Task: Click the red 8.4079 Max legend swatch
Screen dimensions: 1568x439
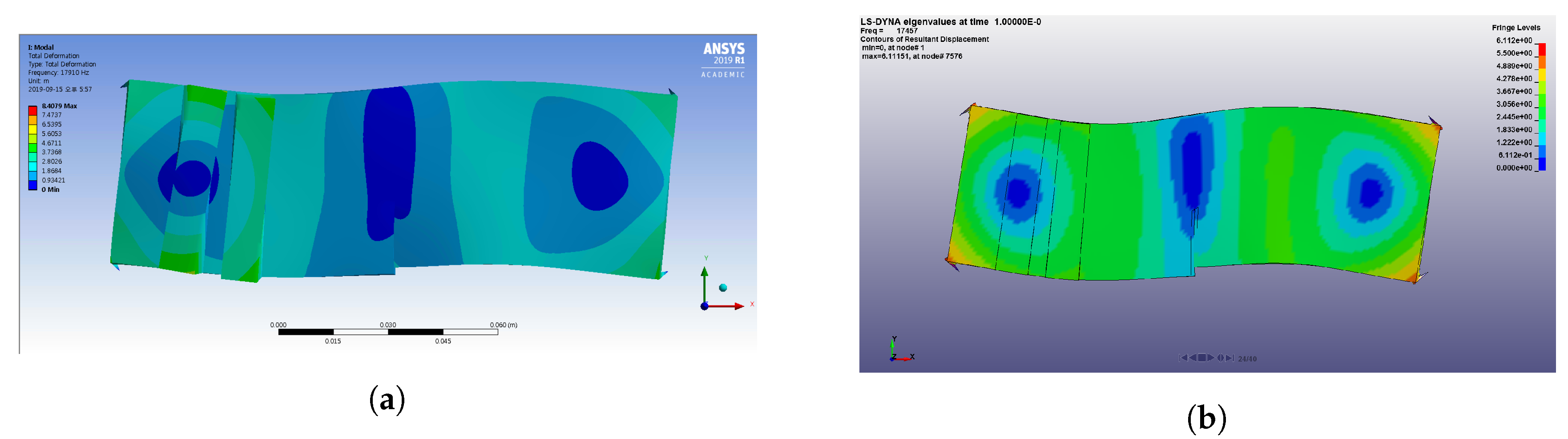Action: point(33,110)
